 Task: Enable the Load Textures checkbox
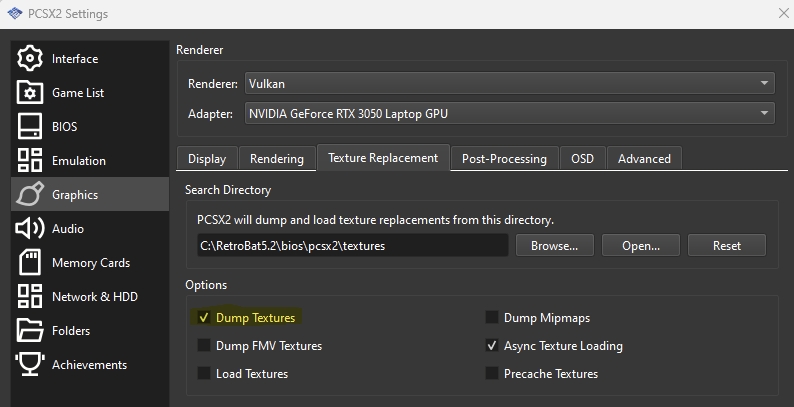click(204, 374)
